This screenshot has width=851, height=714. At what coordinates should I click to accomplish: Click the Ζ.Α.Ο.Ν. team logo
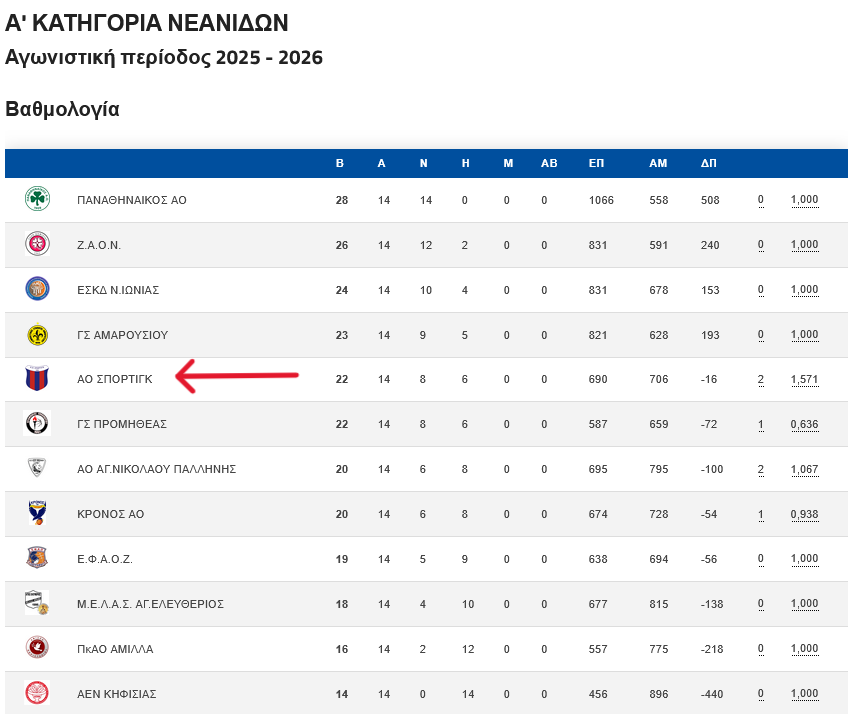[x=37, y=244]
